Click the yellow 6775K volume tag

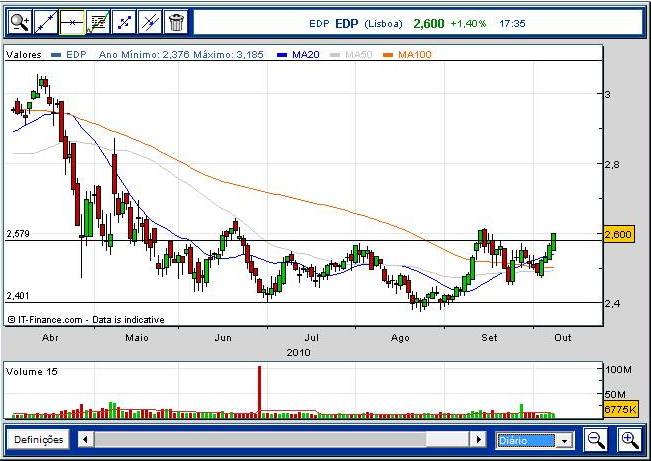pyautogui.click(x=620, y=410)
